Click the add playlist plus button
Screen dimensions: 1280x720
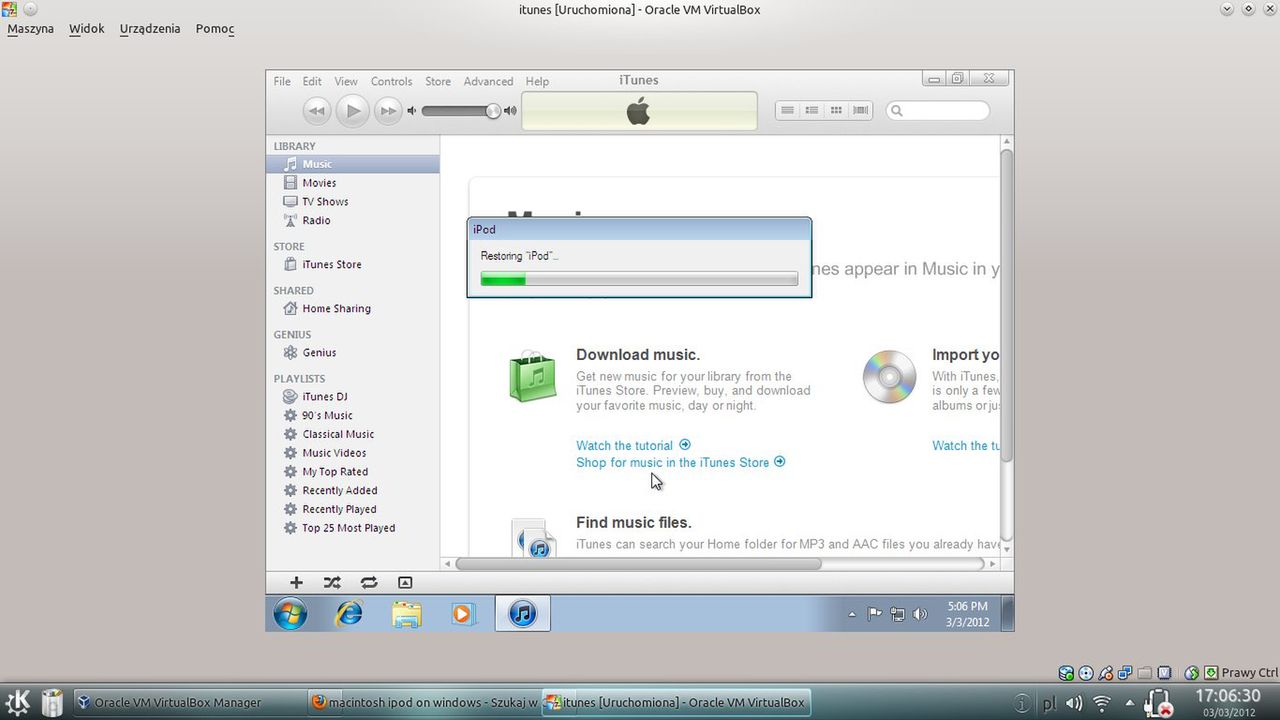point(296,583)
